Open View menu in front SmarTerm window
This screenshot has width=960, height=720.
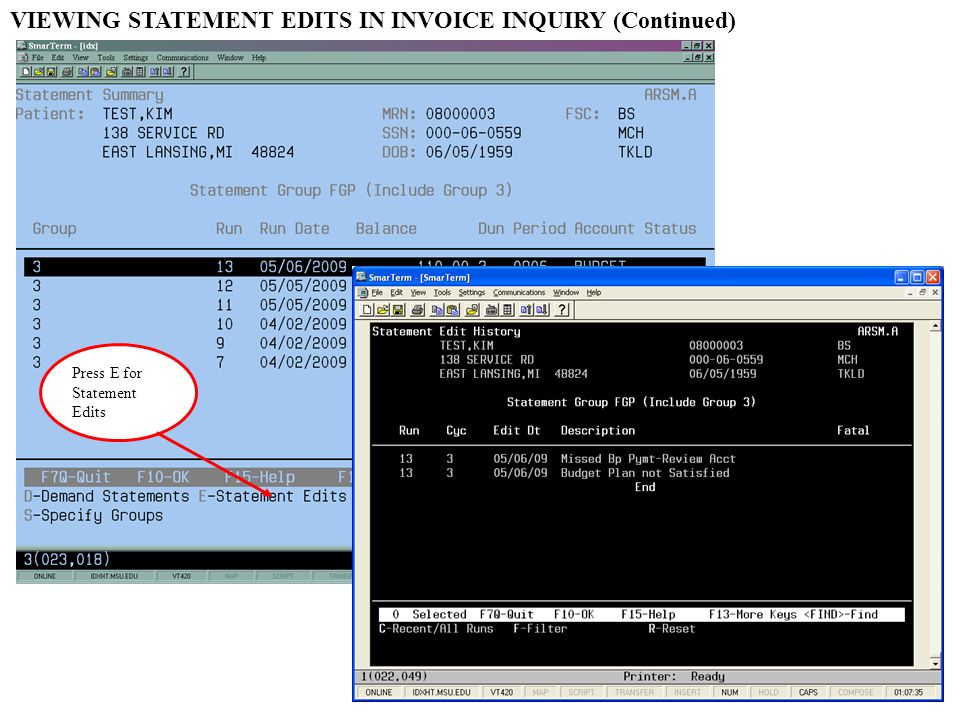(418, 293)
